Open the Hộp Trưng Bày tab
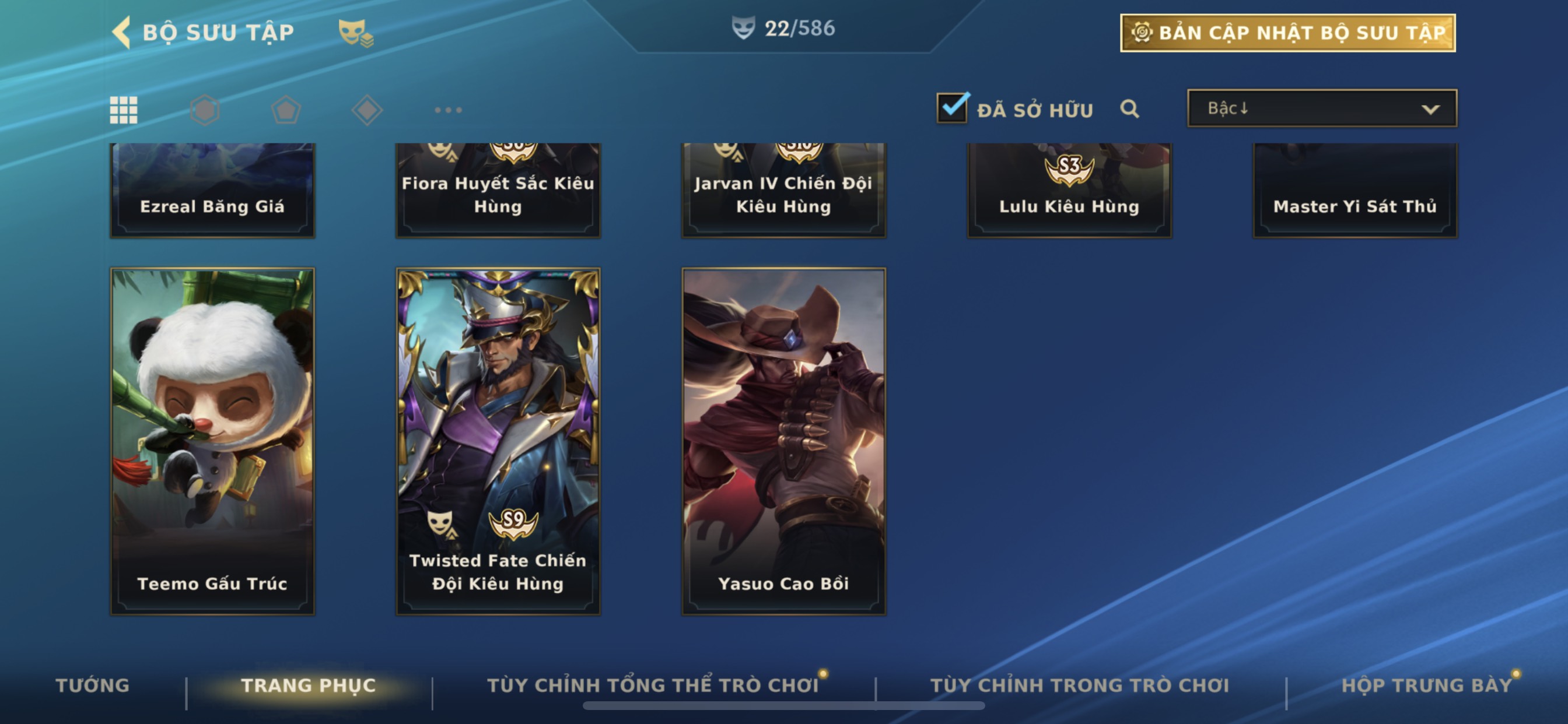The height and width of the screenshot is (724, 1568). pyautogui.click(x=1427, y=685)
